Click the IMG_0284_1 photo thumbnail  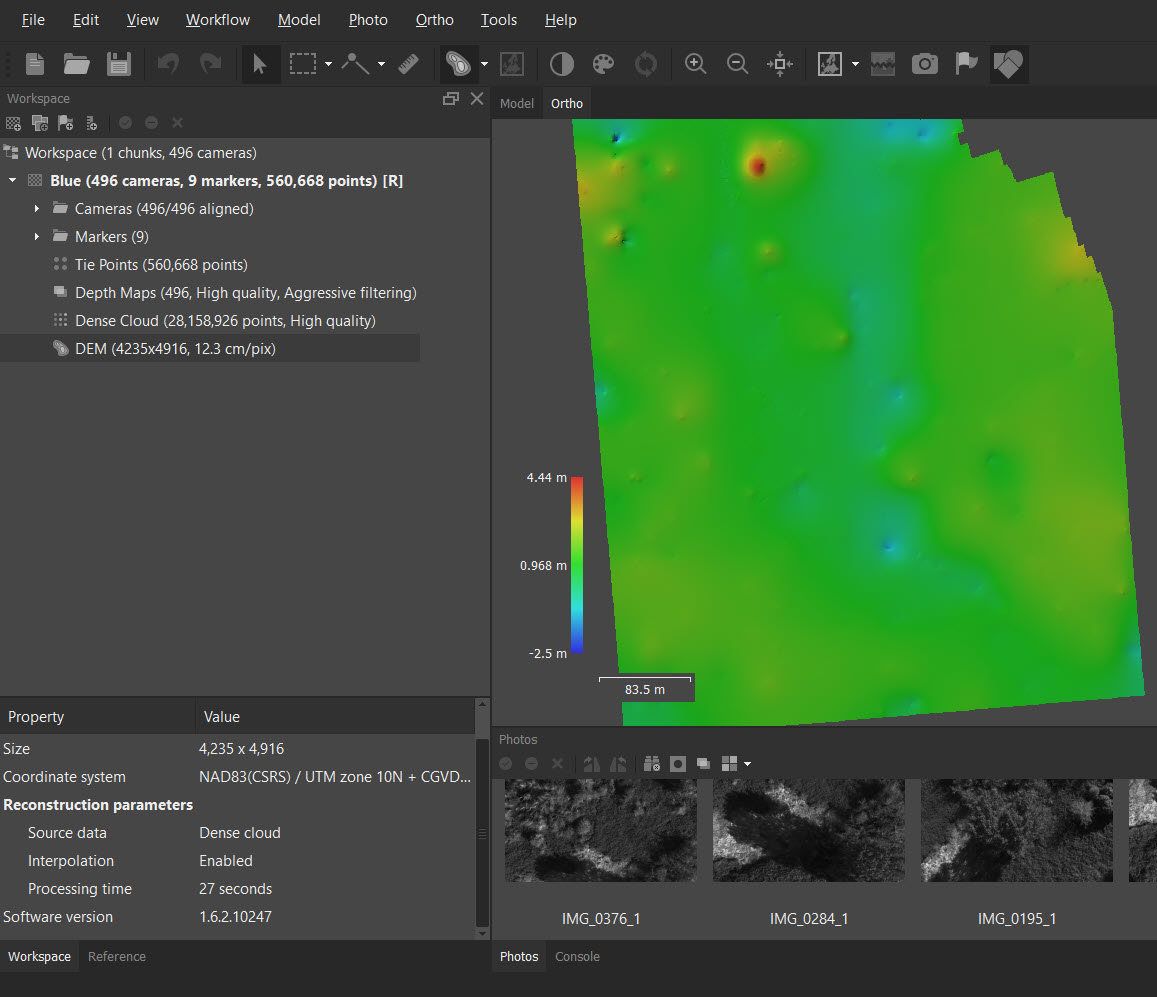(808, 831)
